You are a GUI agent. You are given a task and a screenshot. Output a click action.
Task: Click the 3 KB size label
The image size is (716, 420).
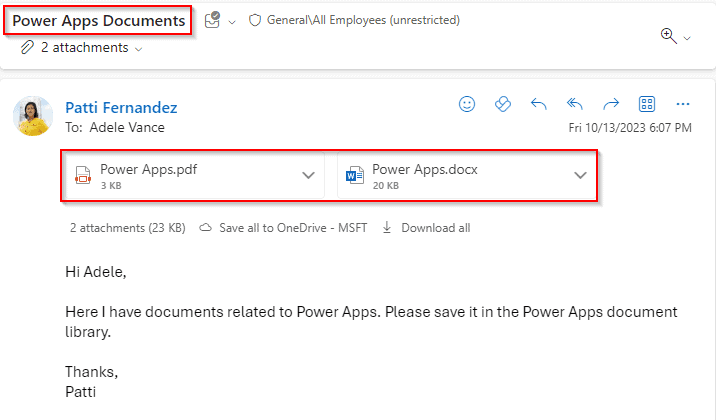coord(111,185)
